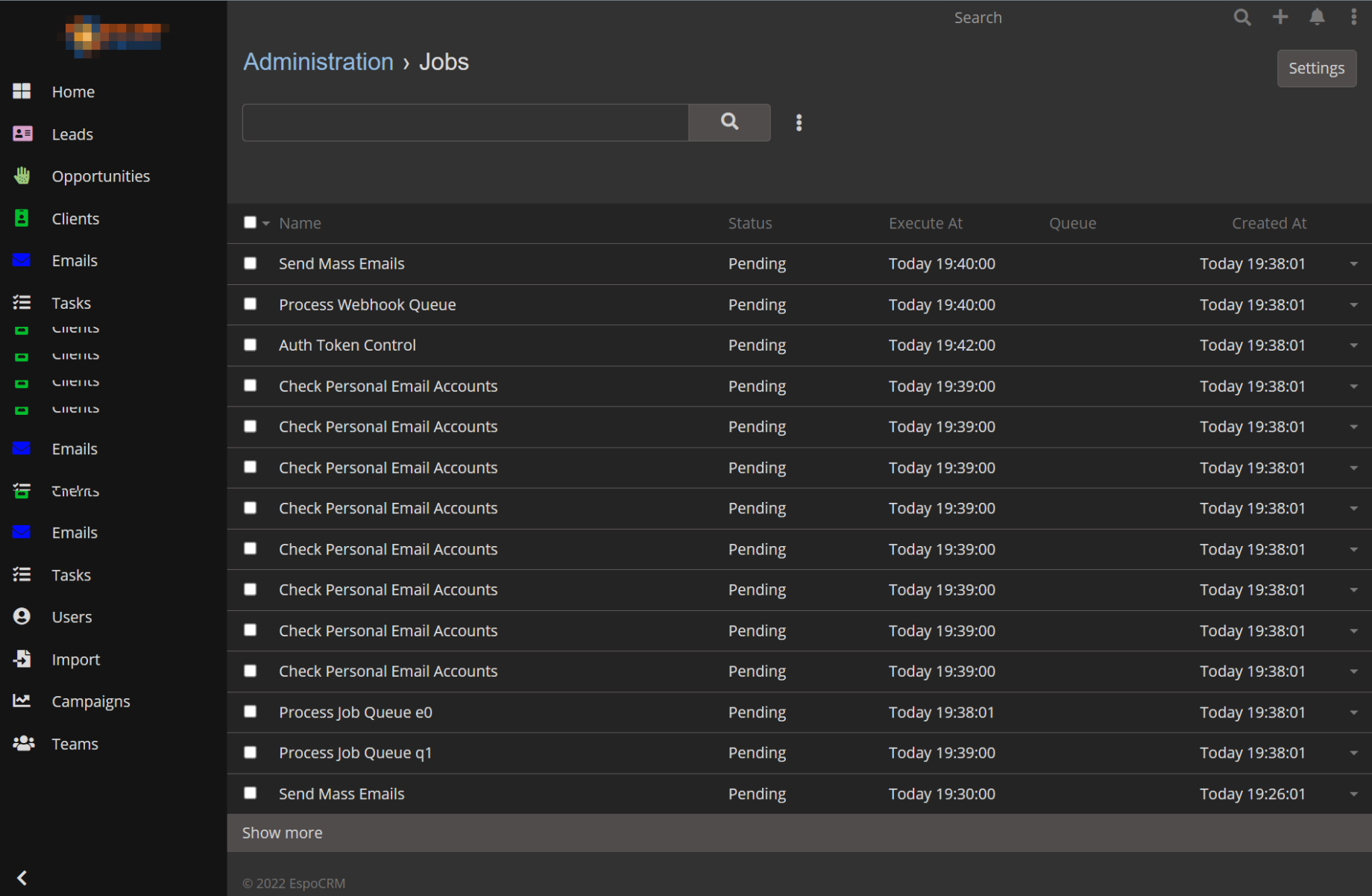
Task: Toggle the select-all checkbox in header
Action: 250,222
